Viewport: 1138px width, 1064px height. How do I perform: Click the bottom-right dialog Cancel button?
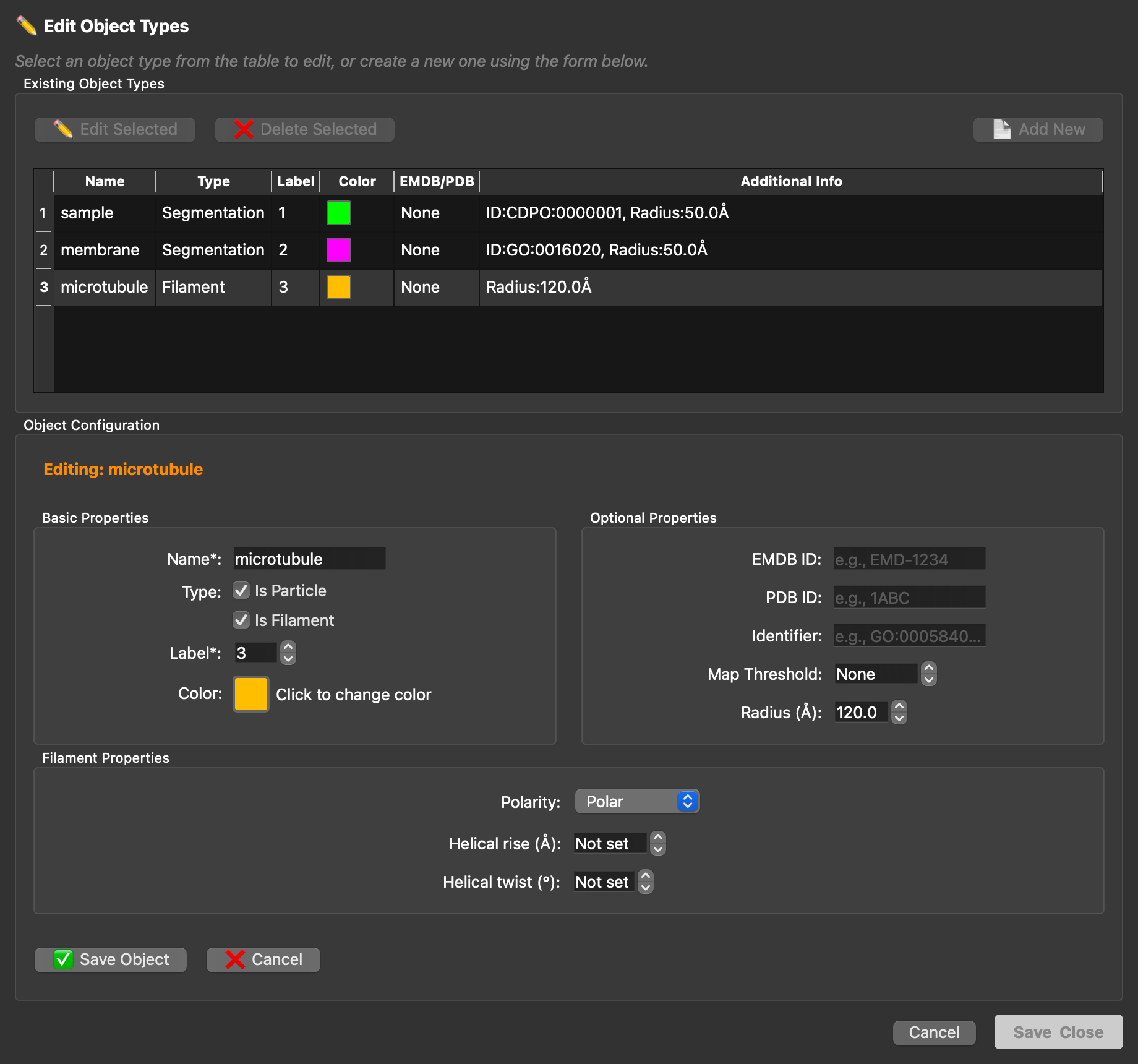tap(934, 1032)
